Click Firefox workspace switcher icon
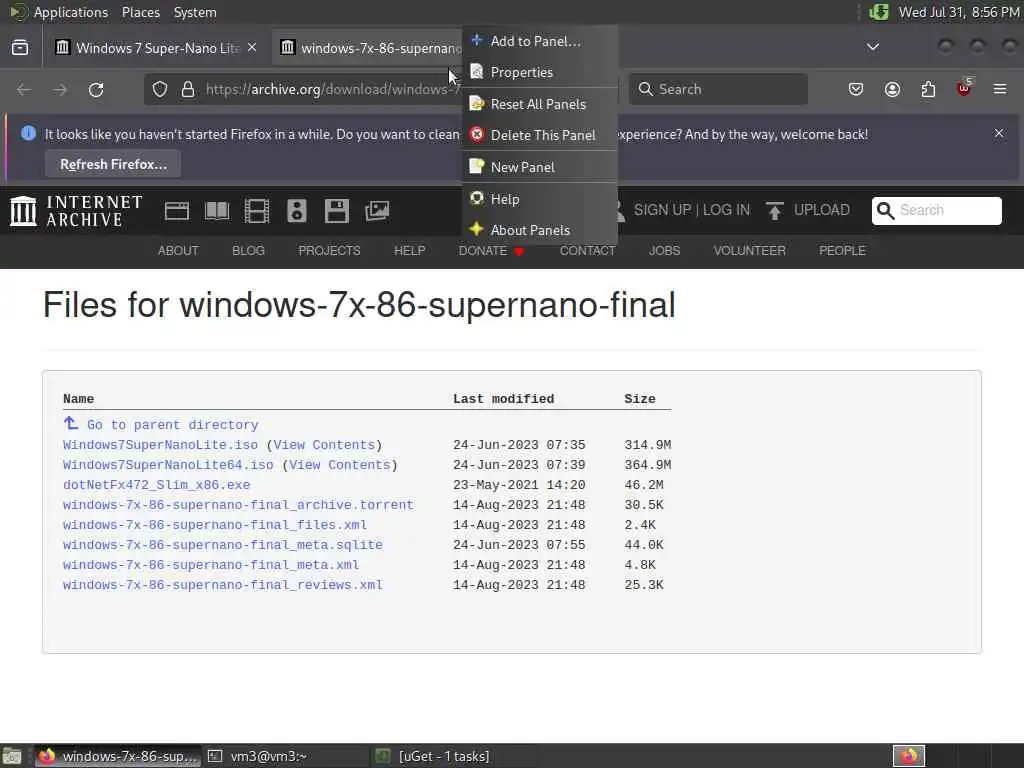 pyautogui.click(x=909, y=756)
